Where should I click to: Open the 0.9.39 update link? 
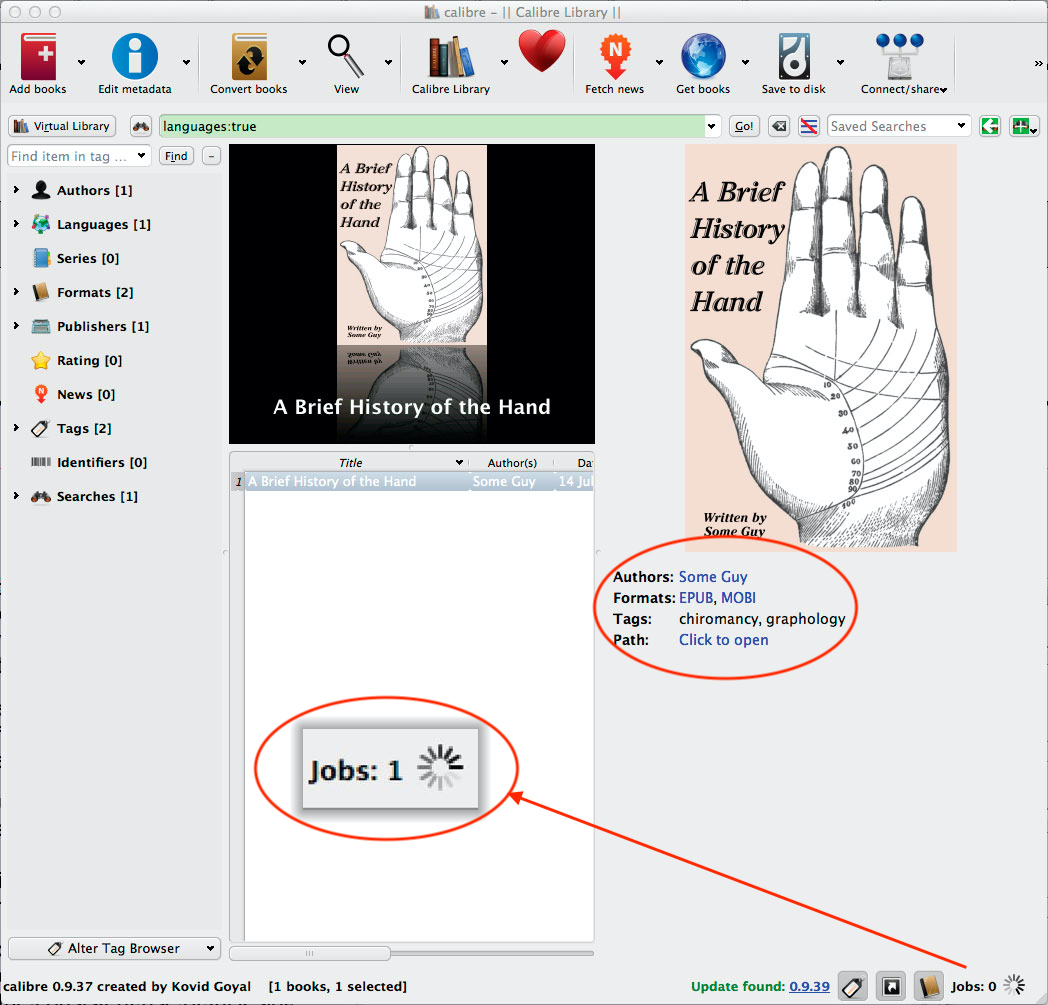point(810,985)
